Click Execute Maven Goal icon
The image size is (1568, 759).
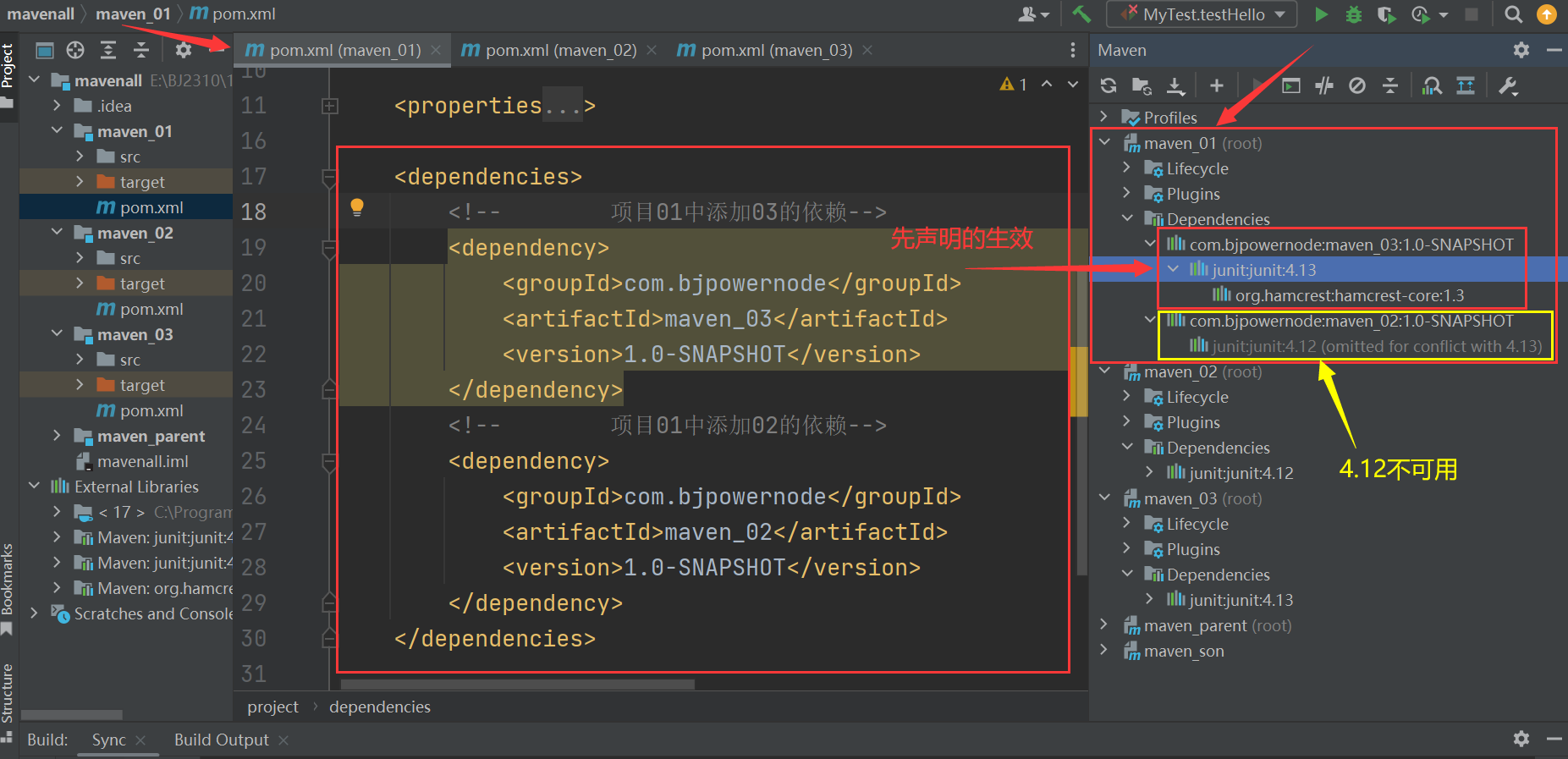point(1290,85)
